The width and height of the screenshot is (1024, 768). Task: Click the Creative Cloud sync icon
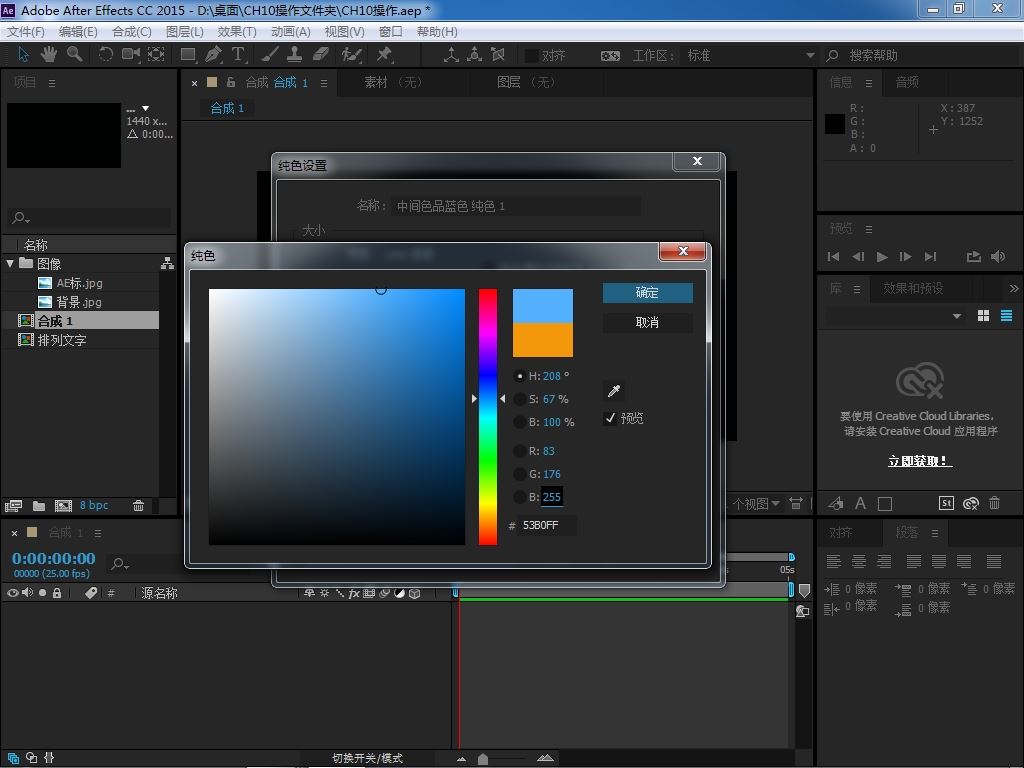tap(970, 503)
